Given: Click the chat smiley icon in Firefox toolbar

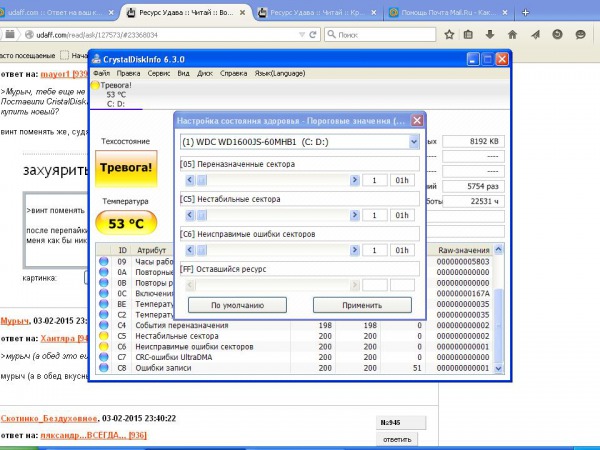Looking at the screenshot, I should [580, 35].
